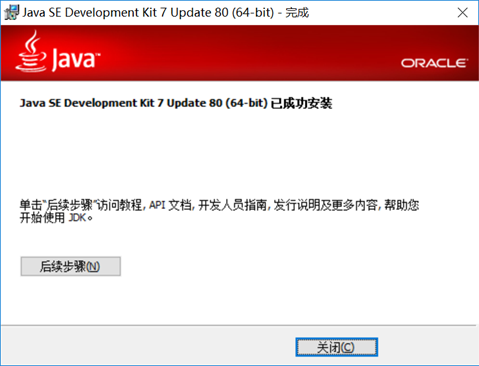Click the '访问教程' text in the paragraph
The image size is (479, 366).
(119, 205)
